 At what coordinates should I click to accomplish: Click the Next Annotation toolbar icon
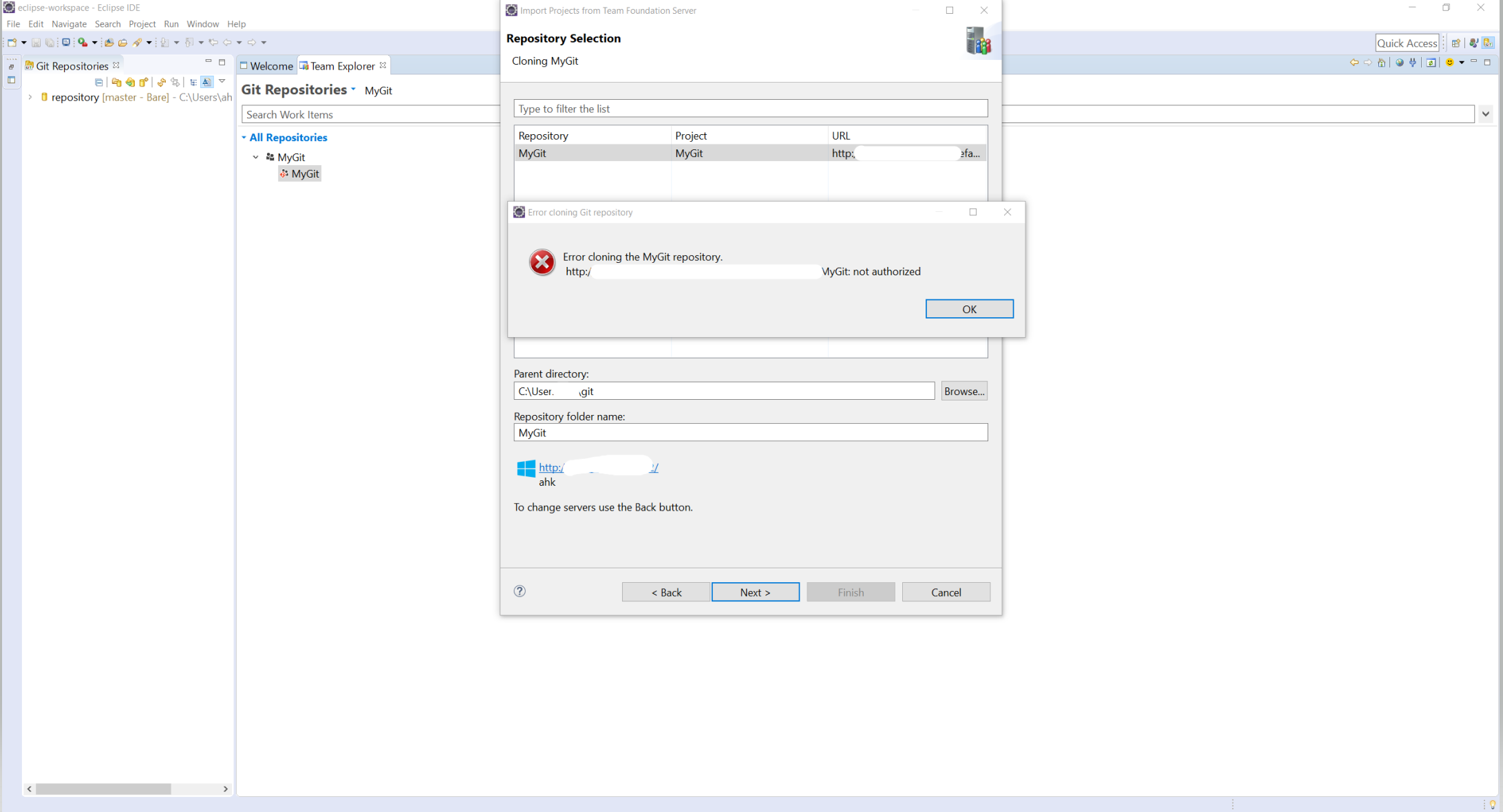point(164,43)
